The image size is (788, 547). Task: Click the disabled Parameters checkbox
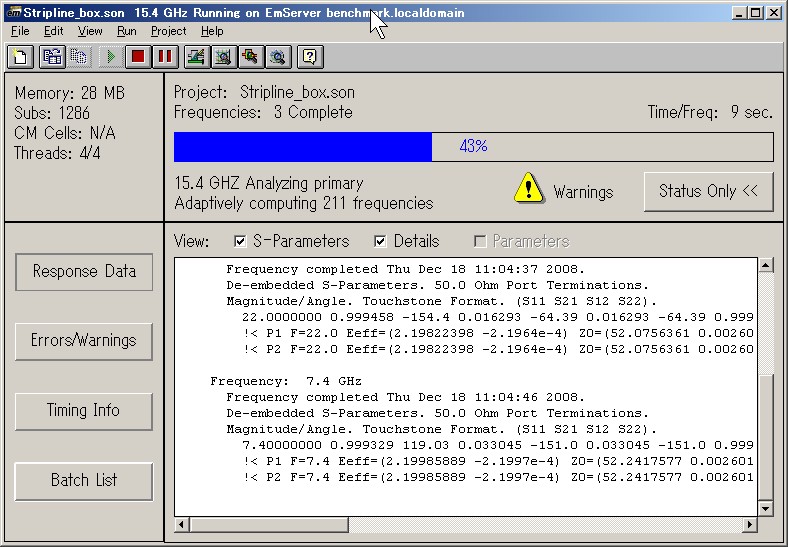[x=480, y=242]
